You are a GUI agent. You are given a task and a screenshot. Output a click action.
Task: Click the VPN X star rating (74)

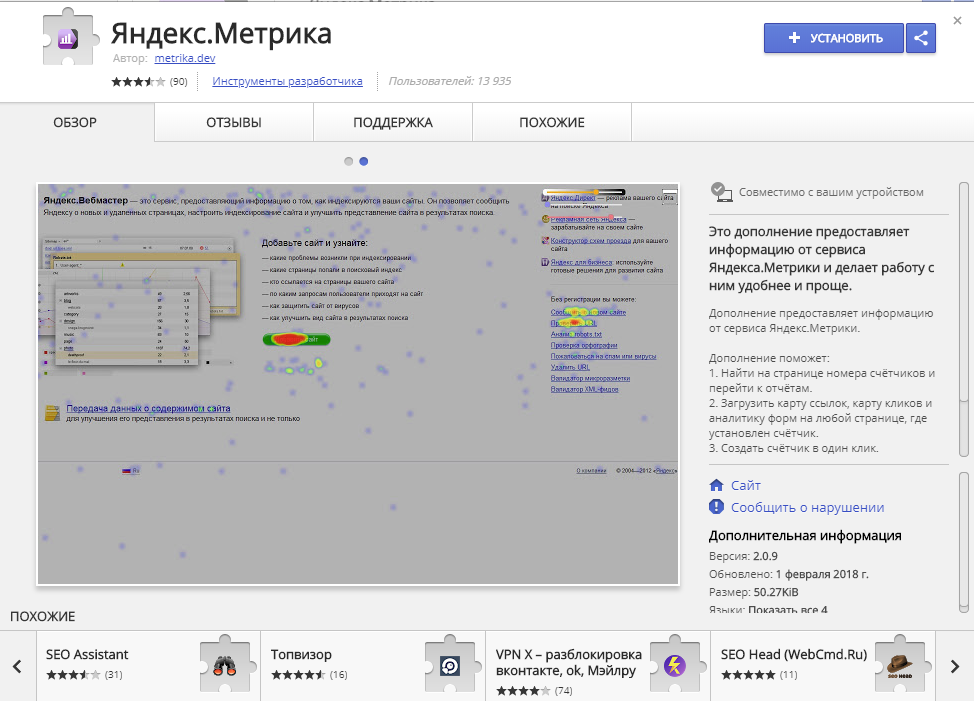534,690
